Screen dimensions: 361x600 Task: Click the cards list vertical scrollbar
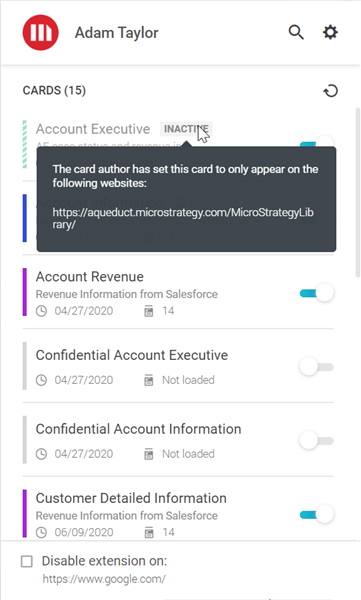[x=358, y=192]
